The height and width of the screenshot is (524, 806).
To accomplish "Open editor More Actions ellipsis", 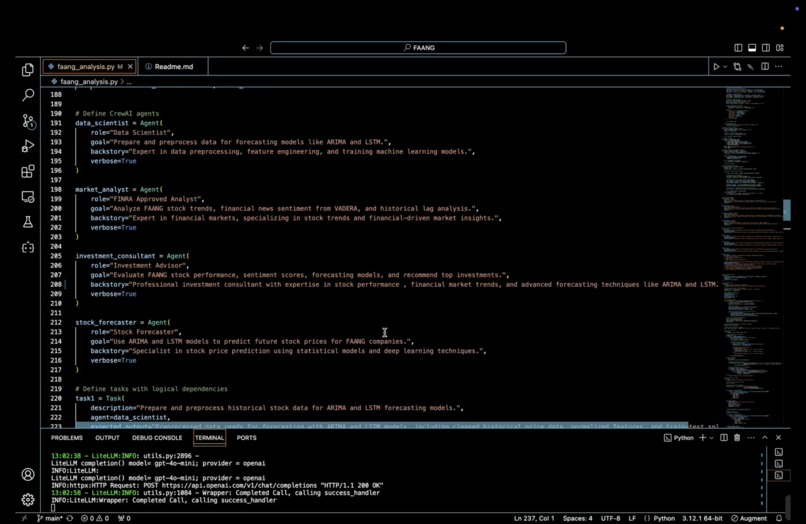I will (779, 66).
